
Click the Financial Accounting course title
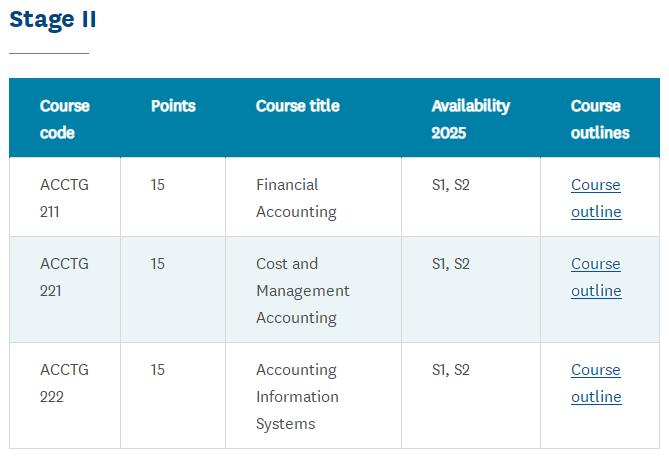pos(296,198)
